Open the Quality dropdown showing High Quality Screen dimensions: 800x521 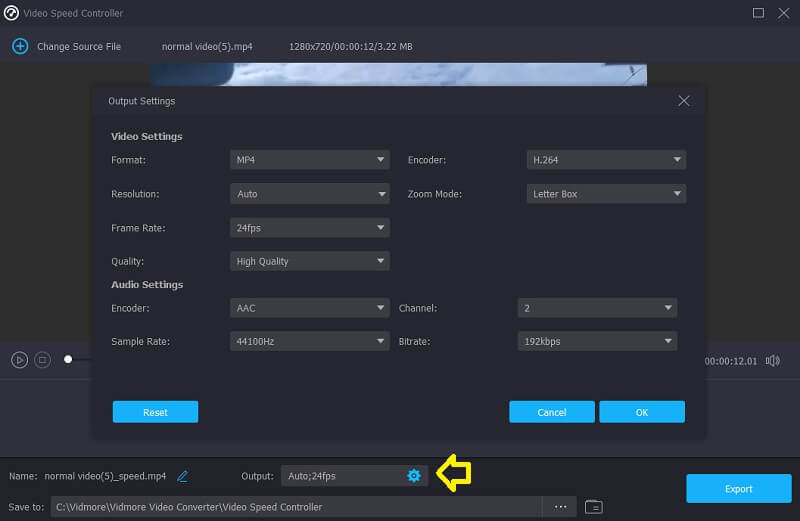tap(309, 261)
